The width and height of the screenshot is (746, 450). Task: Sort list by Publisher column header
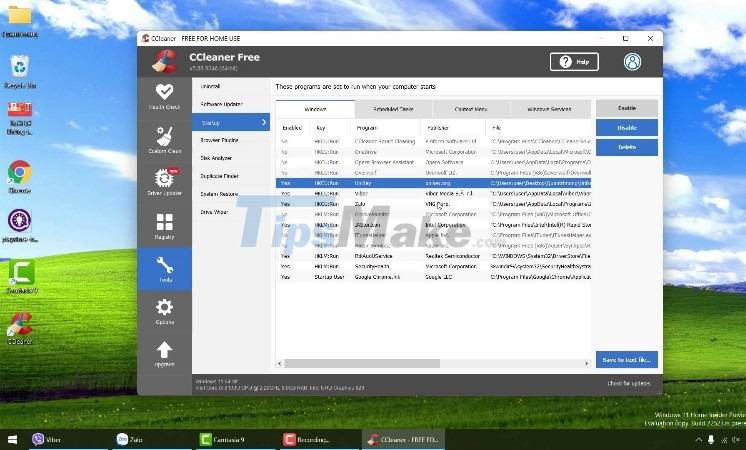(453, 128)
